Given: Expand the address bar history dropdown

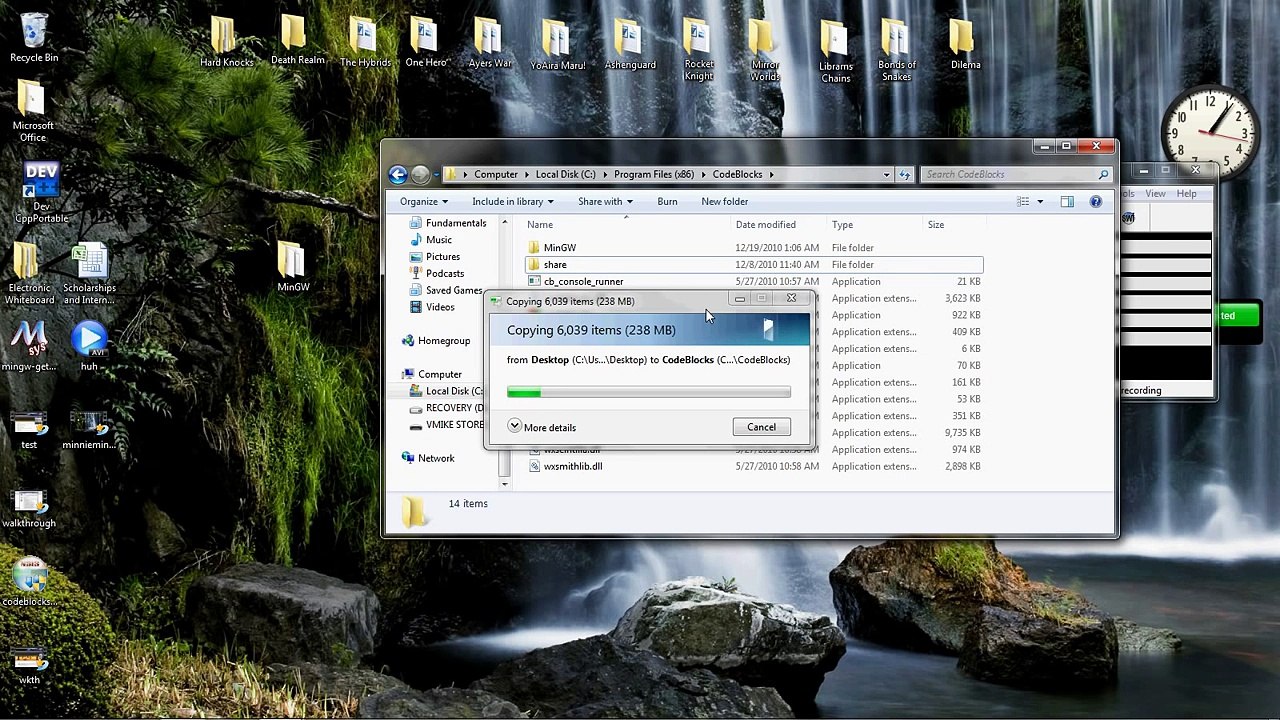Looking at the screenshot, I should pos(886,175).
